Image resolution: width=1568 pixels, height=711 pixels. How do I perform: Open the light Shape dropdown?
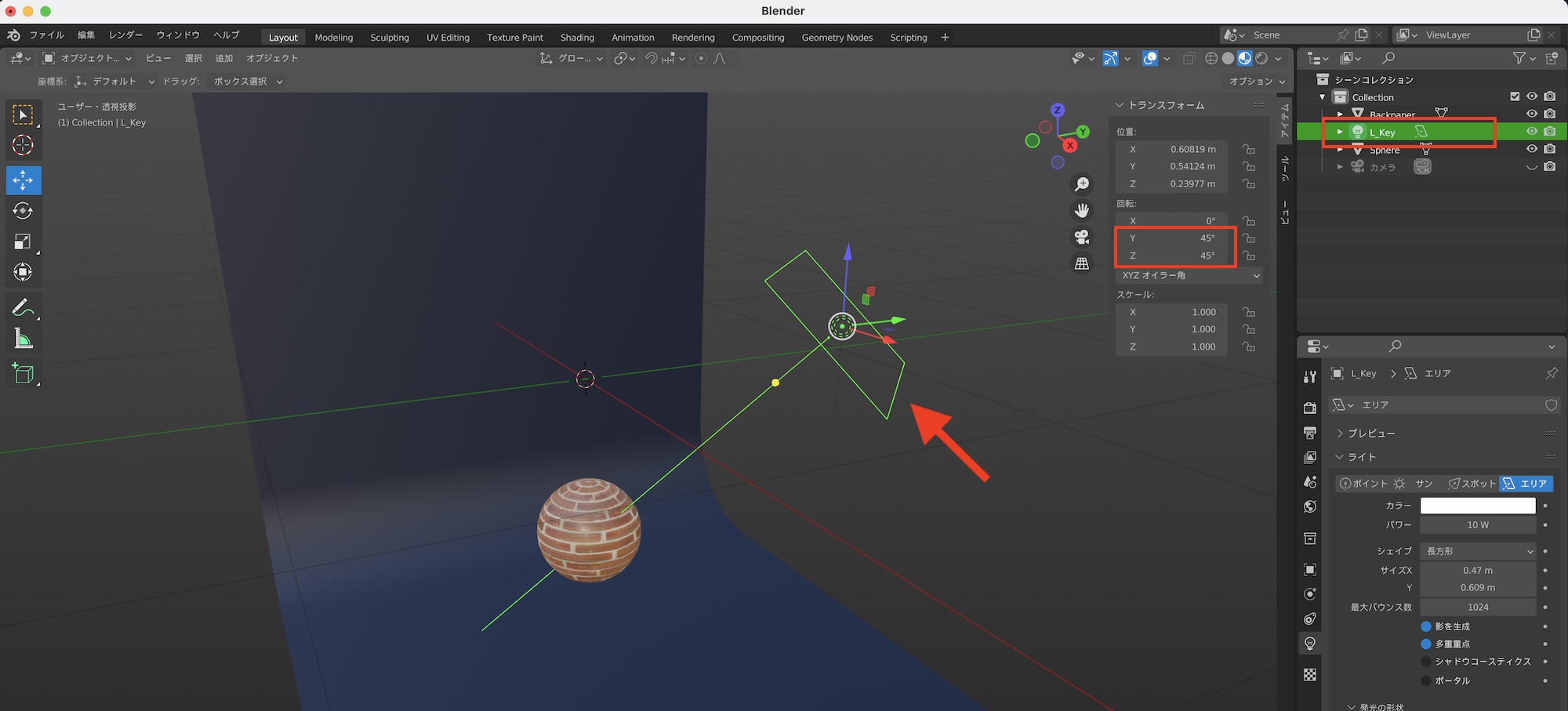pyautogui.click(x=1477, y=551)
